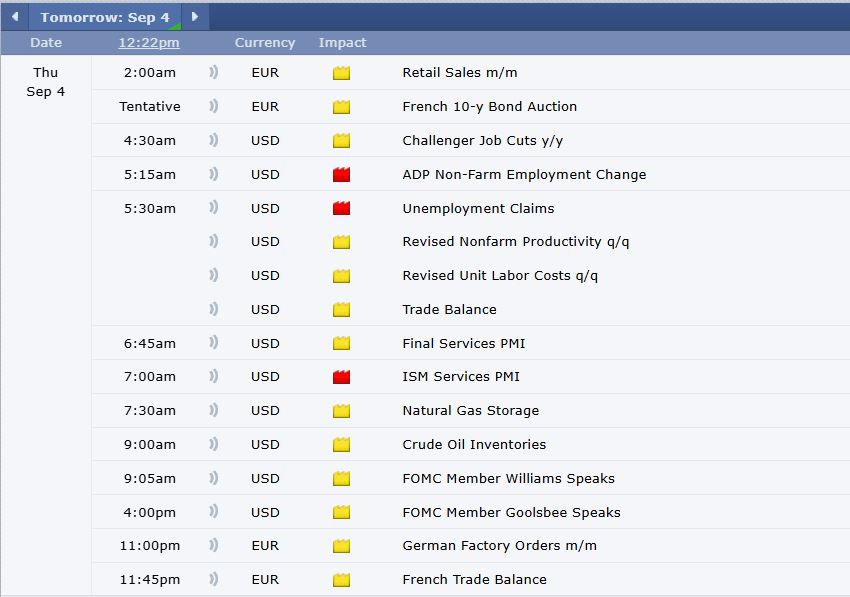
Task: Toggle alert sound icon for ADP Non-Farm Employment
Action: (214, 174)
